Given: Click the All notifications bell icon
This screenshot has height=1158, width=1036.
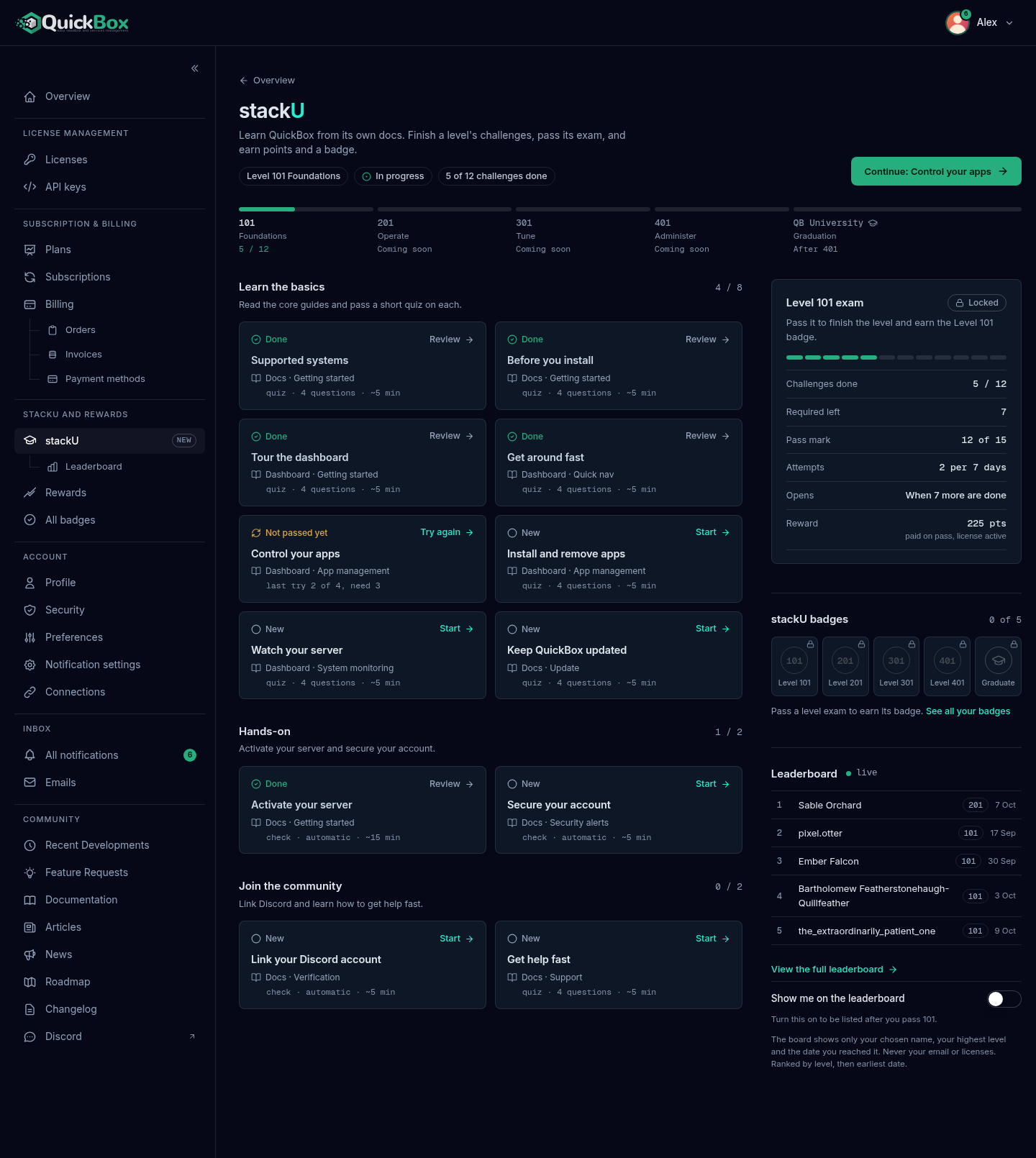Looking at the screenshot, I should pyautogui.click(x=30, y=755).
